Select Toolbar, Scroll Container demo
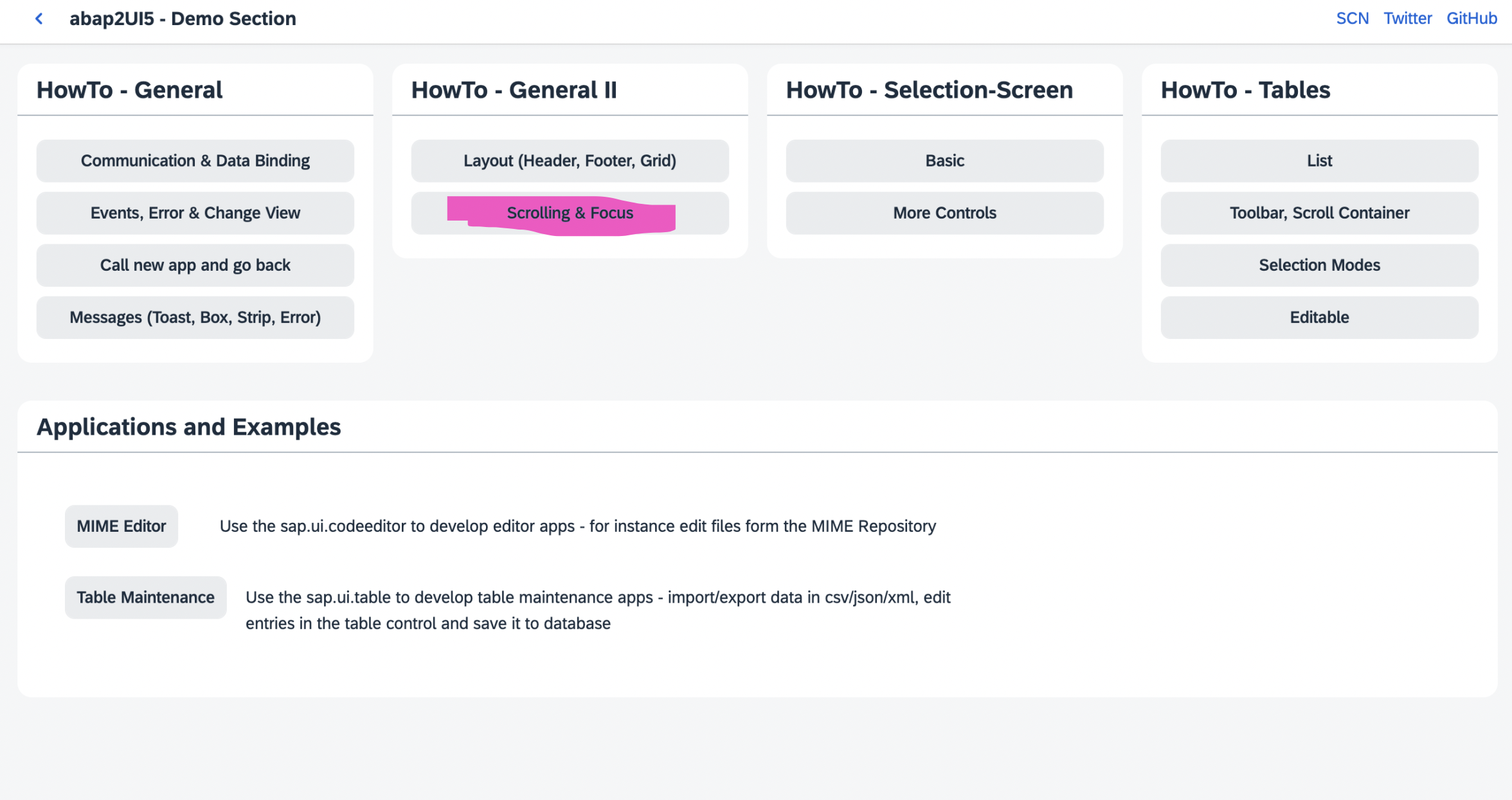Image resolution: width=1512 pixels, height=800 pixels. (x=1318, y=213)
